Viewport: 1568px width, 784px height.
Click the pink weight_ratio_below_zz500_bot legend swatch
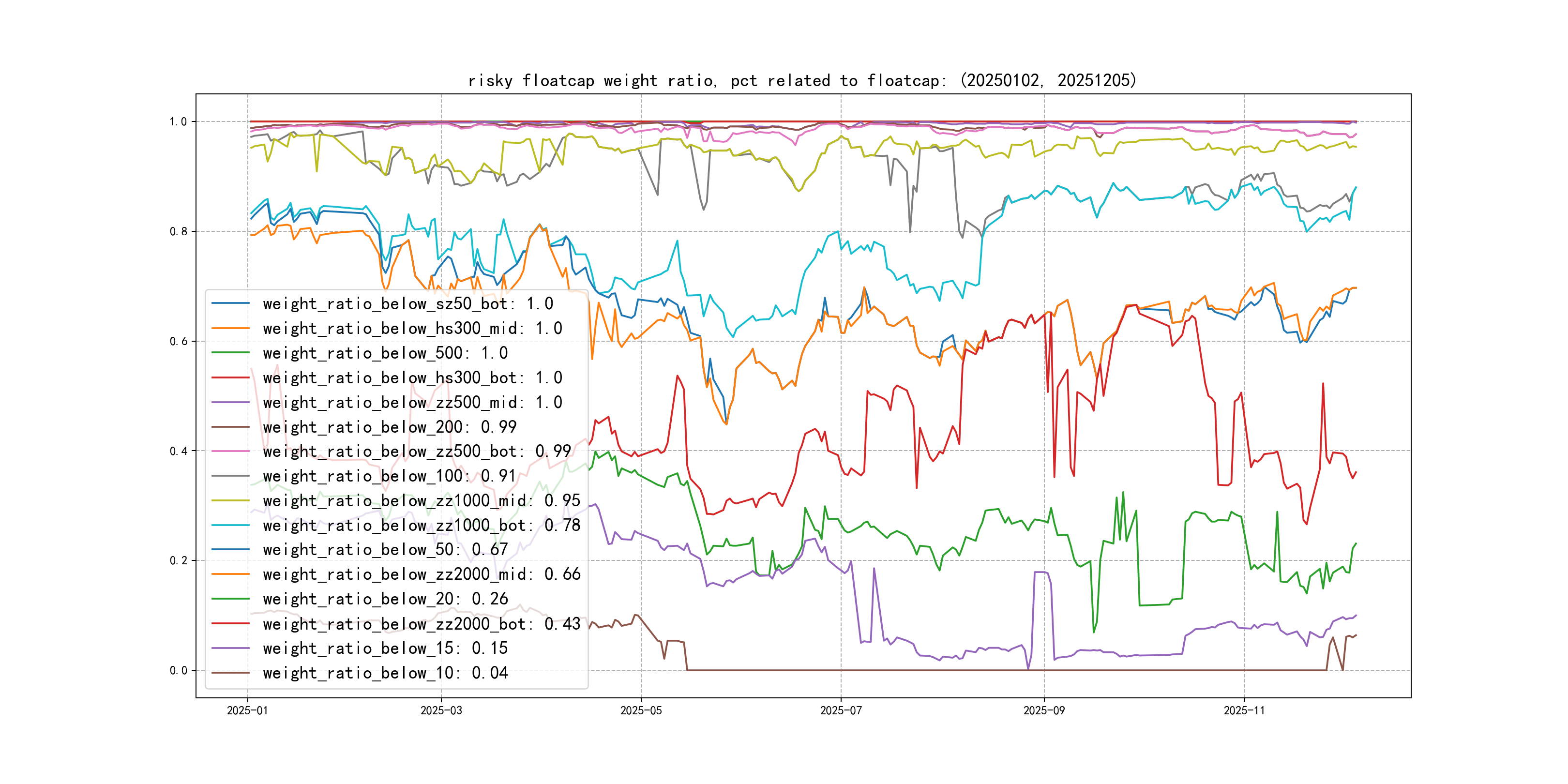(x=230, y=452)
